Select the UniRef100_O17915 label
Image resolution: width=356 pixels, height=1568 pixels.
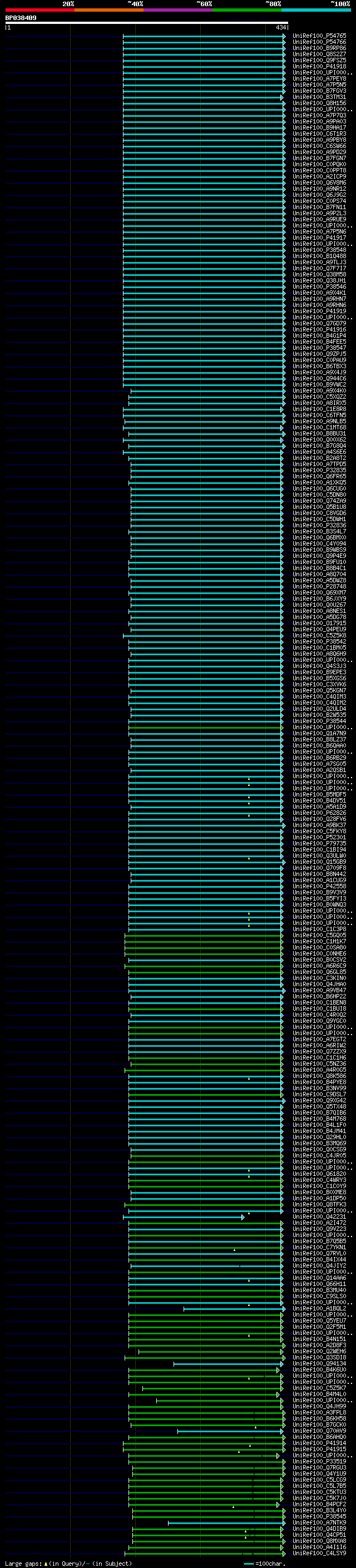[x=319, y=624]
